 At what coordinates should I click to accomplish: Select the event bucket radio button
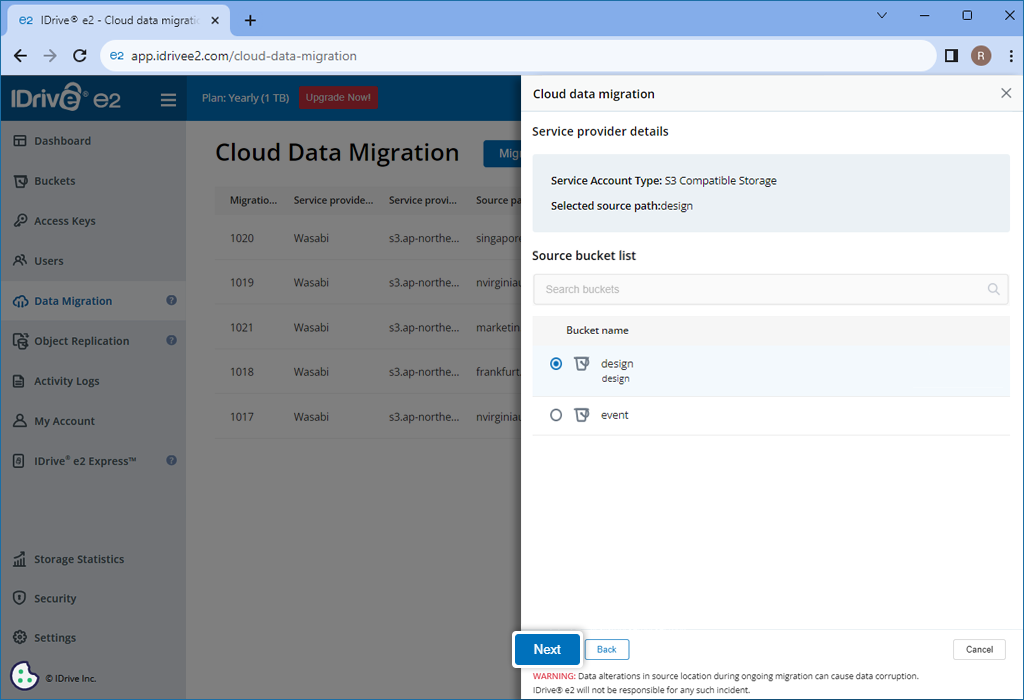click(x=556, y=415)
